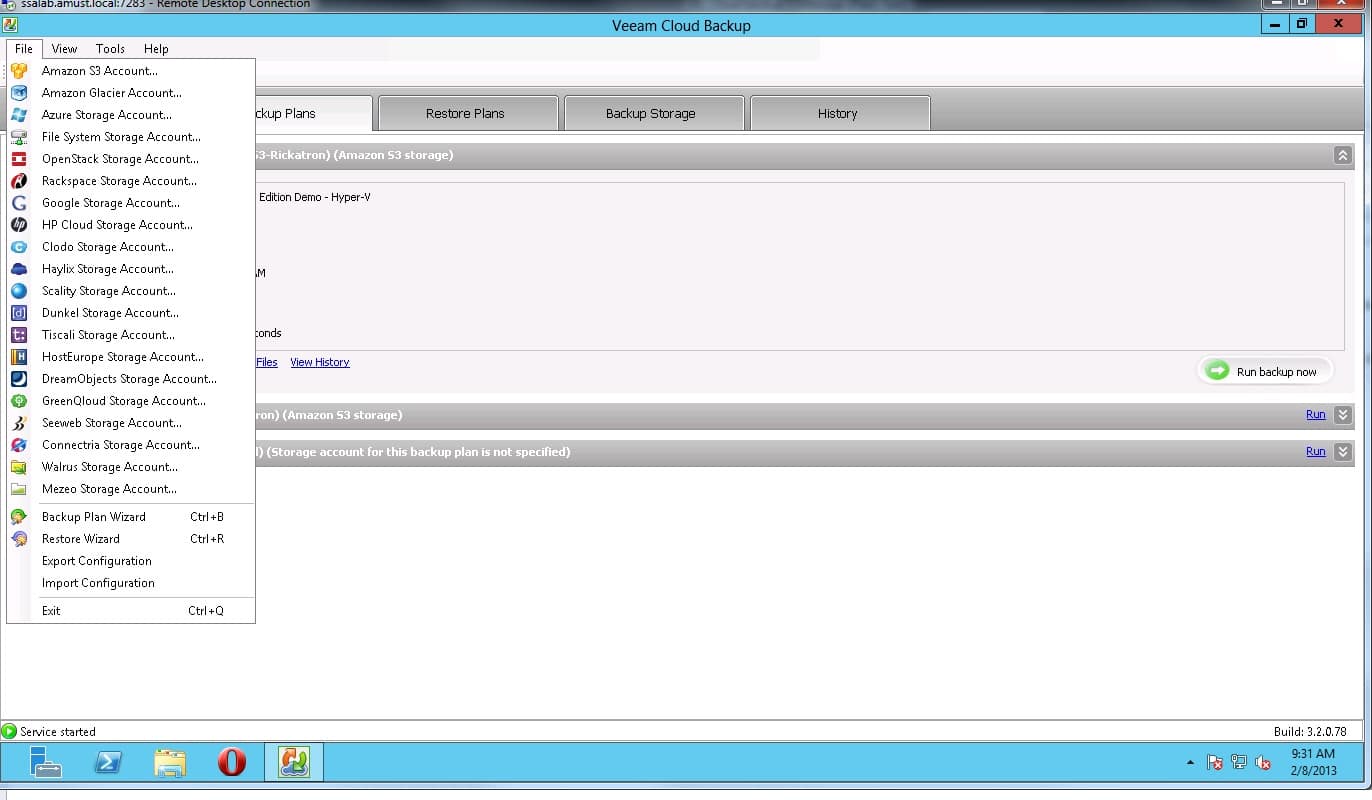Choose Azure Storage Account... menu entry
The height and width of the screenshot is (800, 1372).
point(131,115)
